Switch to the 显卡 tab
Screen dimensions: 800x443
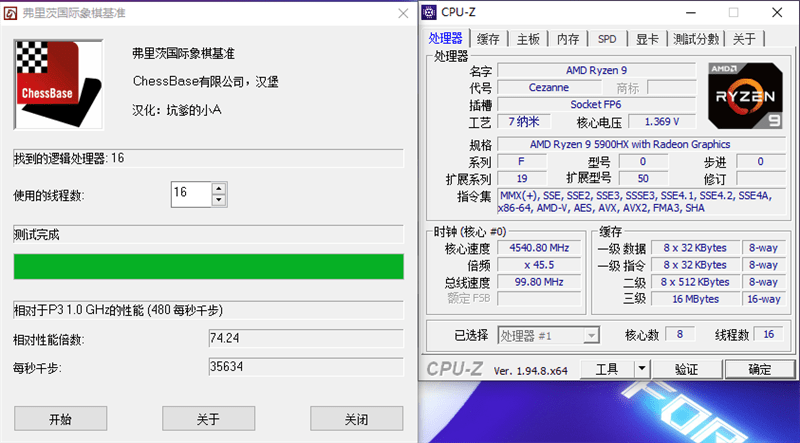pos(647,39)
